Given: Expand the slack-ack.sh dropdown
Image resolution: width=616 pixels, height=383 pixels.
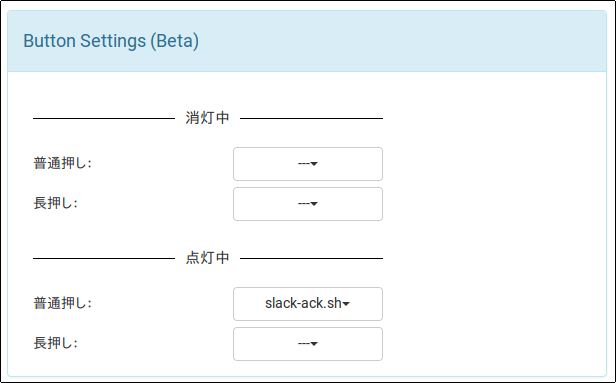Looking at the screenshot, I should pos(308,304).
